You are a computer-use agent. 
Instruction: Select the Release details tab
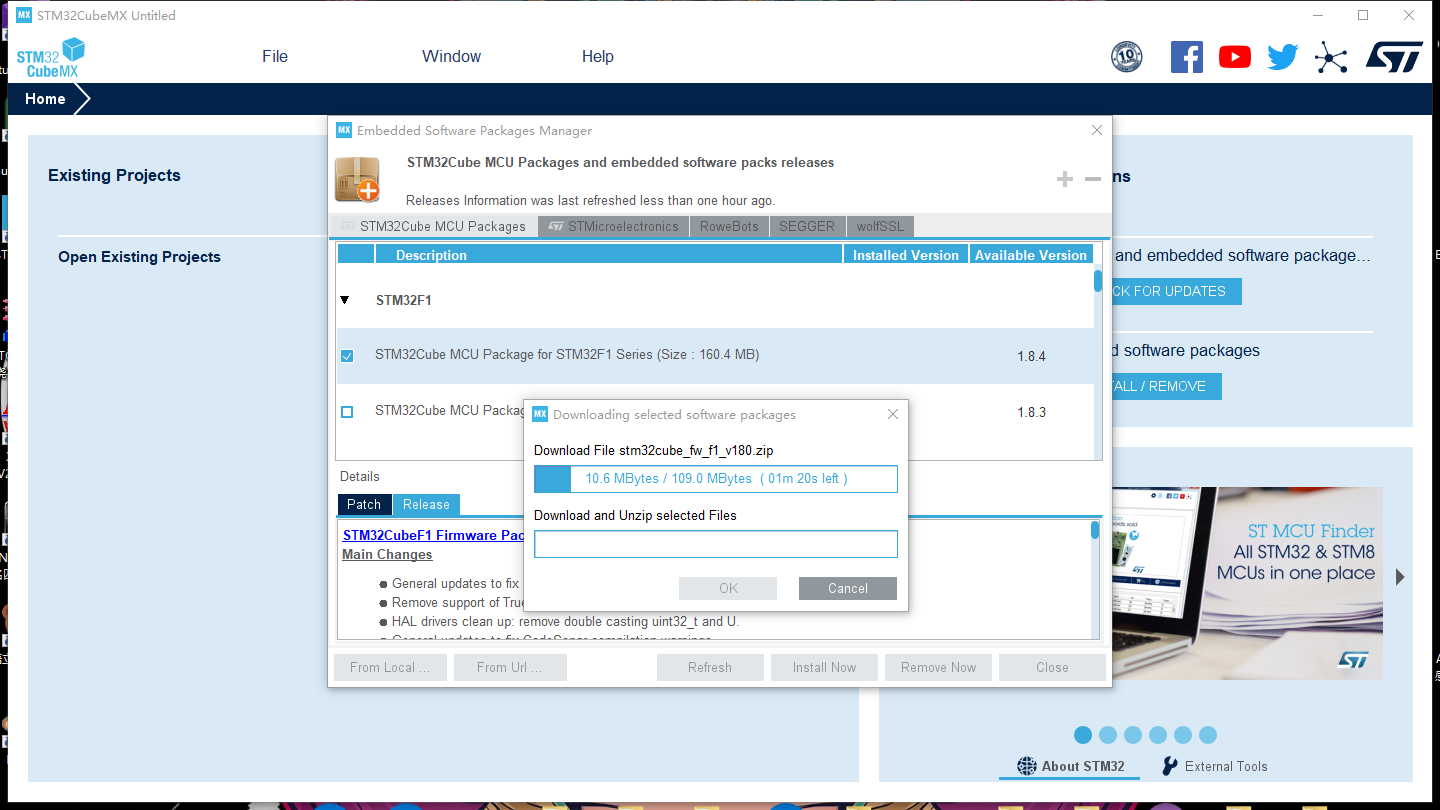pyautogui.click(x=426, y=504)
